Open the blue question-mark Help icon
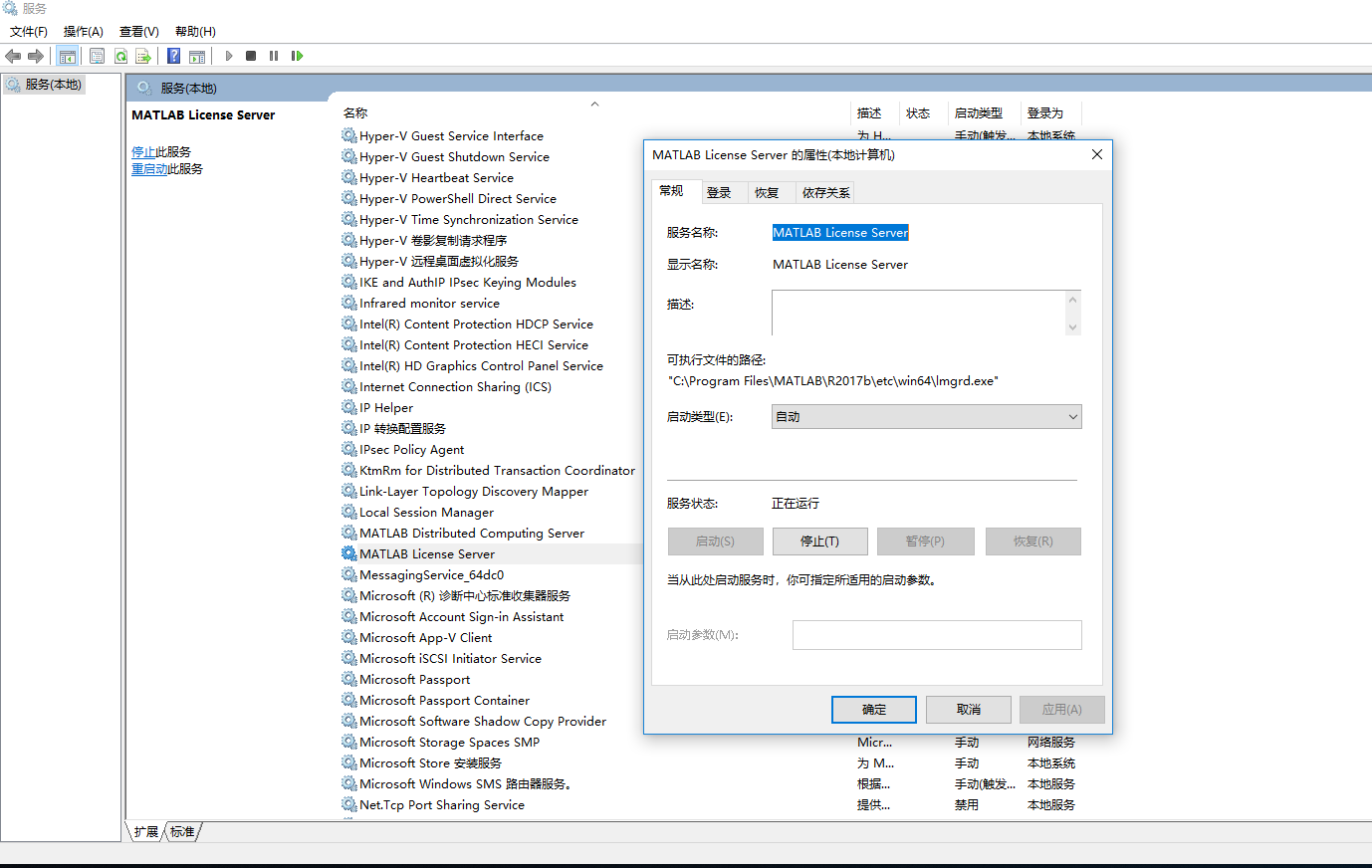This screenshot has width=1372, height=868. [x=174, y=56]
